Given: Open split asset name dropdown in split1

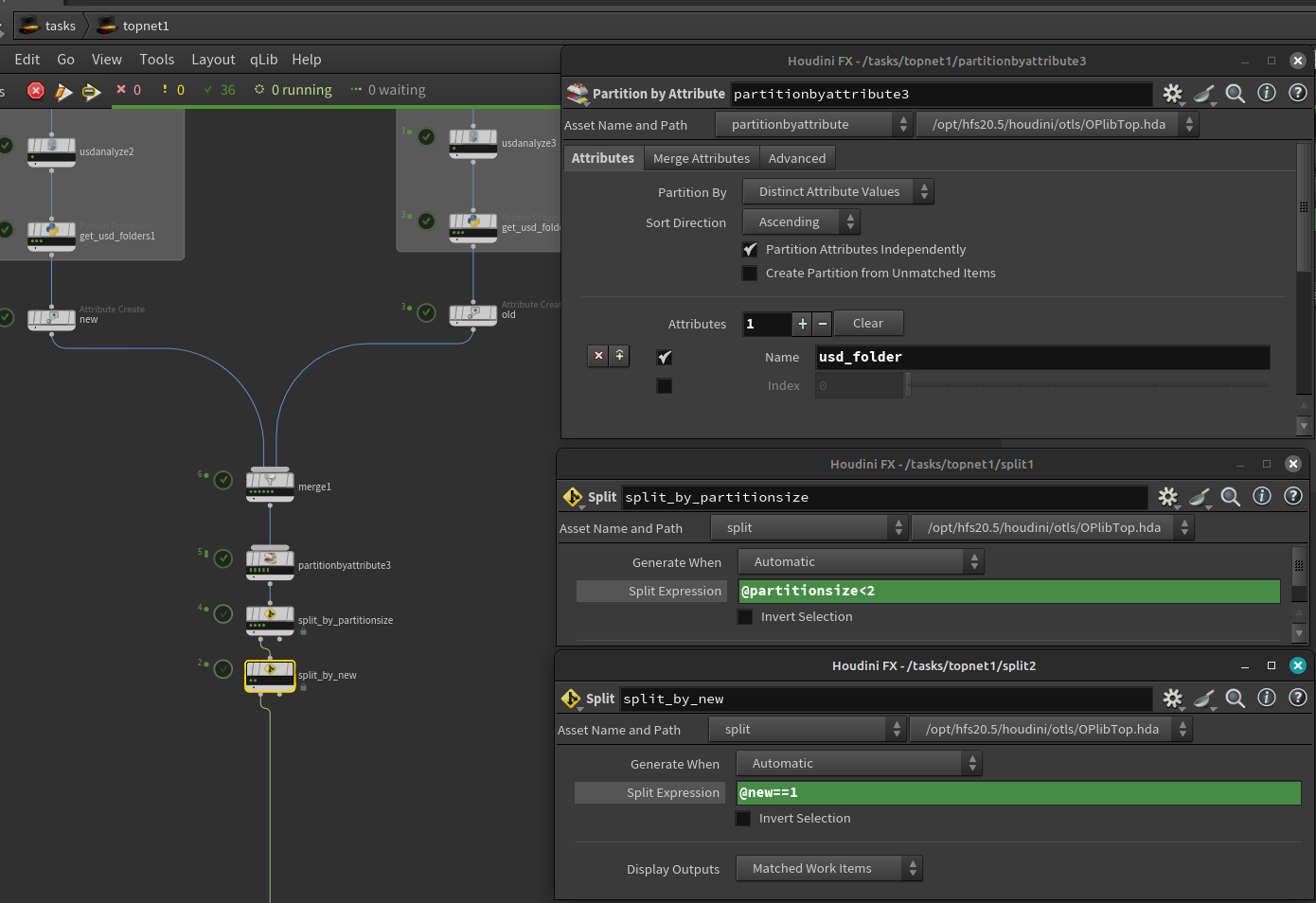Looking at the screenshot, I should tap(809, 528).
